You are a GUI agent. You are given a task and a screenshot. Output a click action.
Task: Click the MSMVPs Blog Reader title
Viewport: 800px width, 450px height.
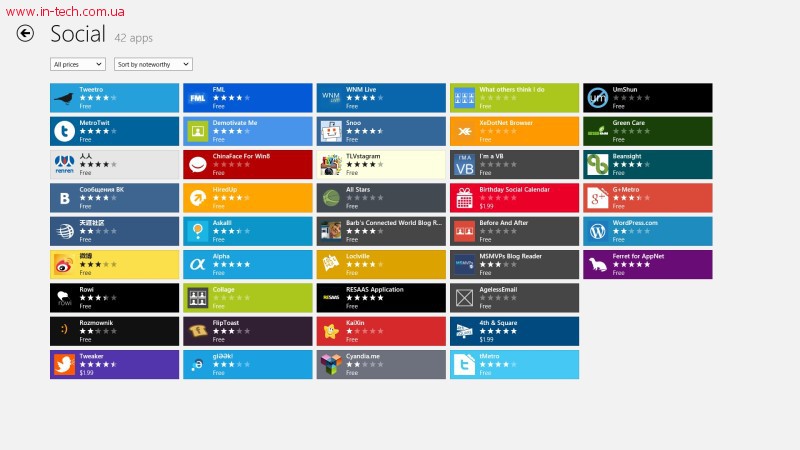pyautogui.click(x=510, y=256)
